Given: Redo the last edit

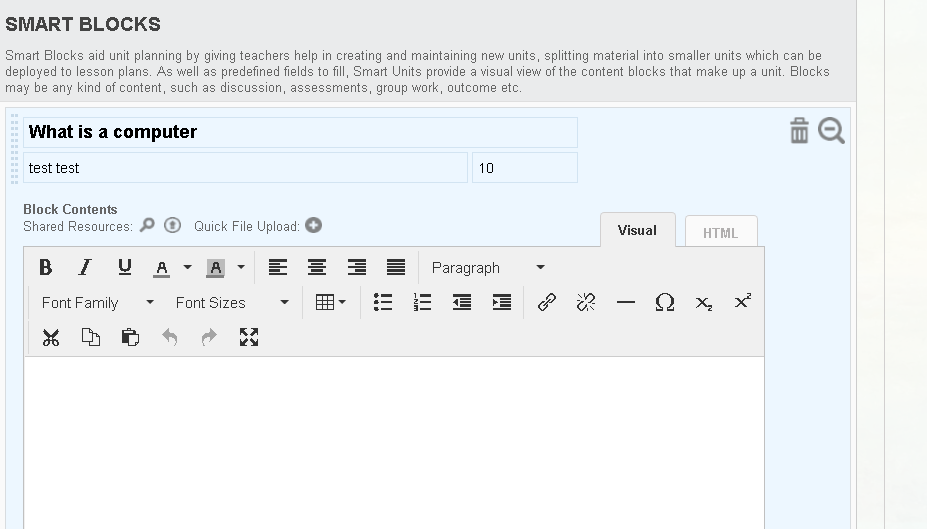Looking at the screenshot, I should pyautogui.click(x=209, y=337).
